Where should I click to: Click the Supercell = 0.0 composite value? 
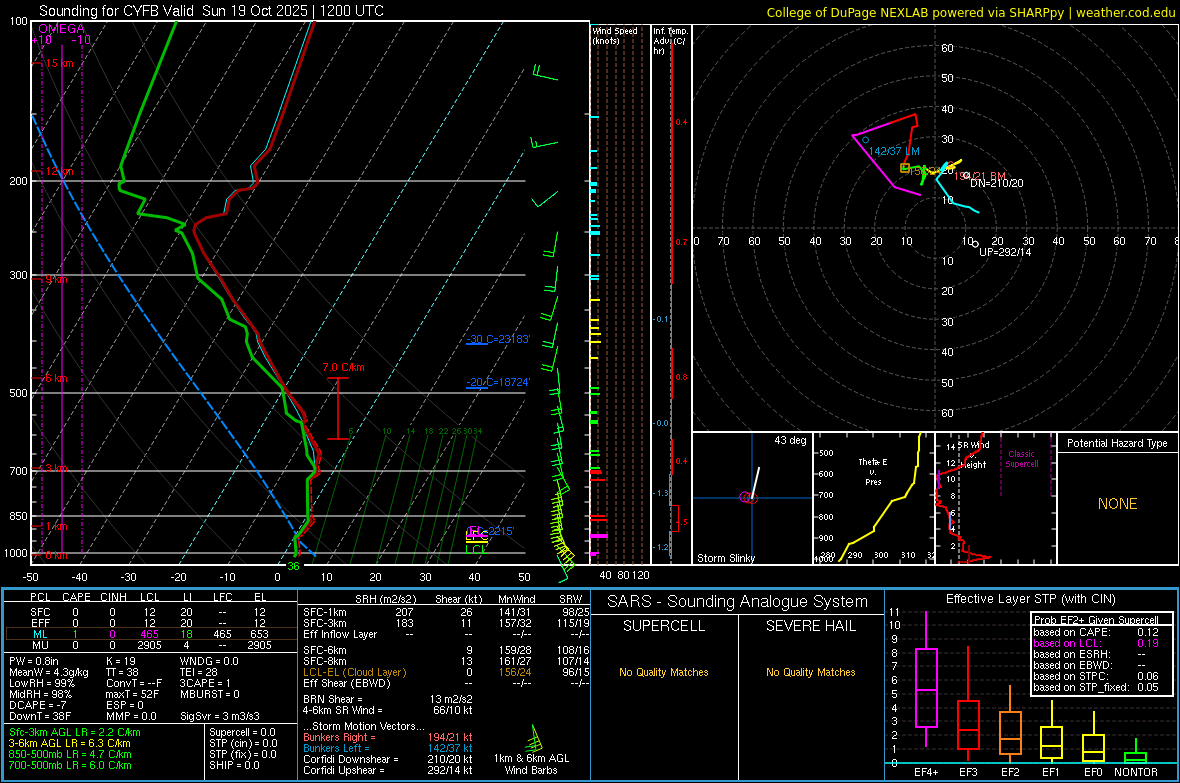242,732
